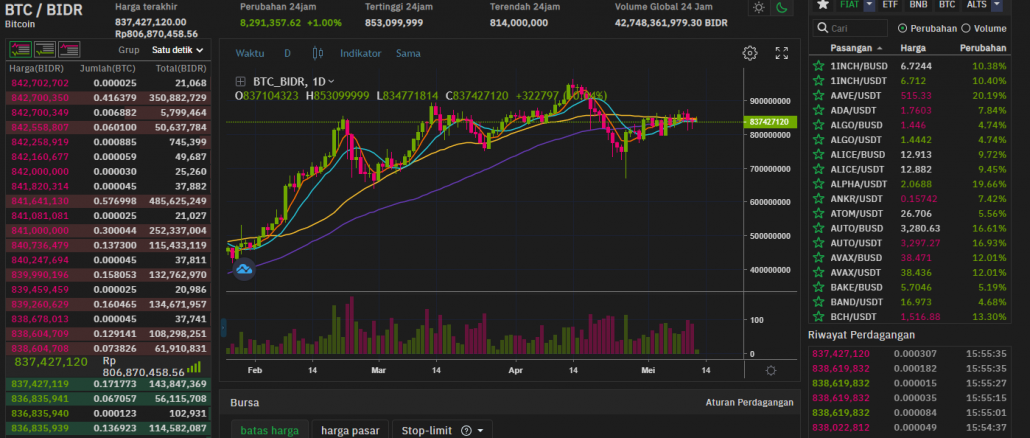Select the FIAT market tab
The width and height of the screenshot is (1030, 438).
coord(849,5)
